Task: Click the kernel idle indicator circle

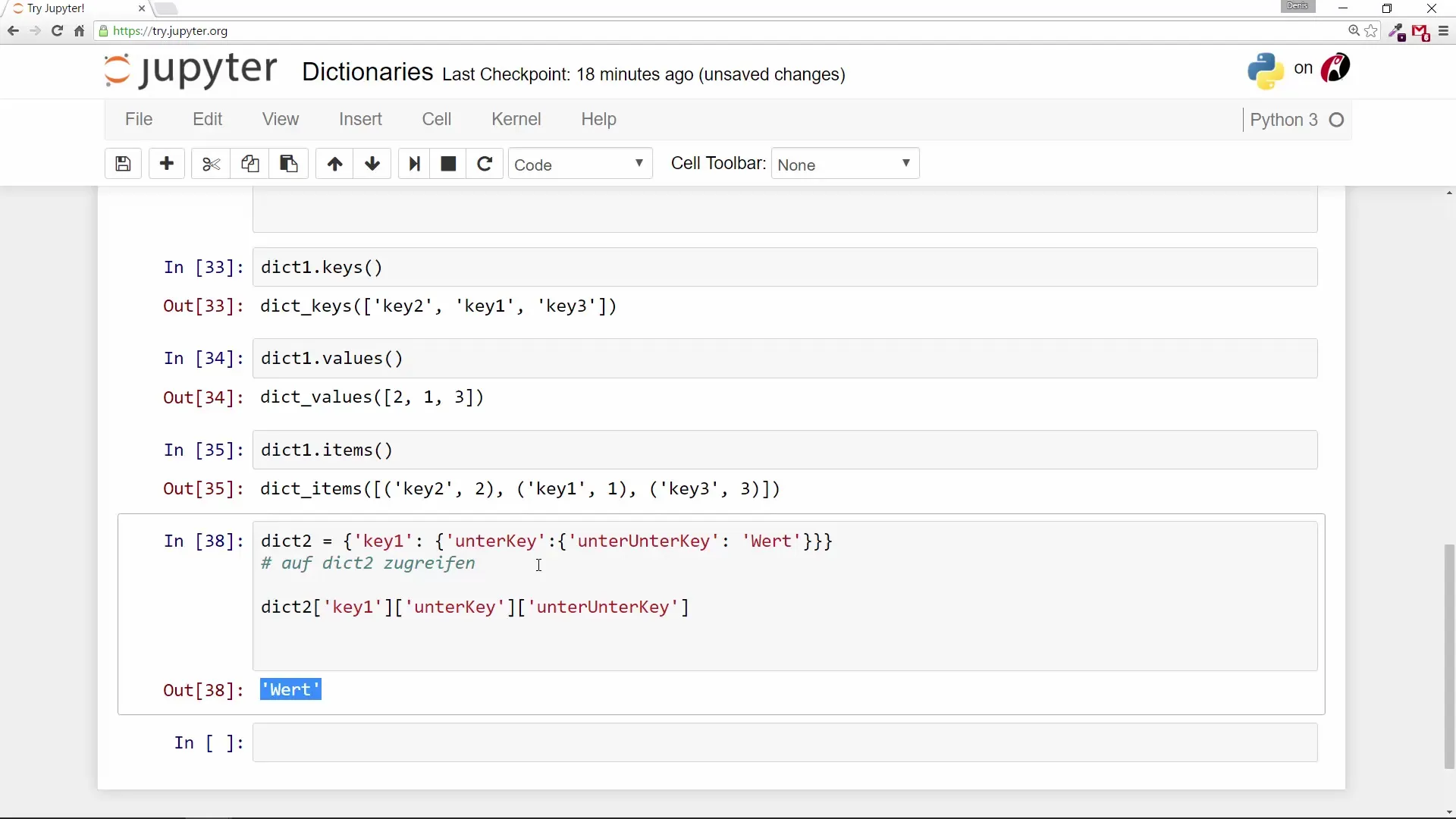Action: pyautogui.click(x=1337, y=120)
